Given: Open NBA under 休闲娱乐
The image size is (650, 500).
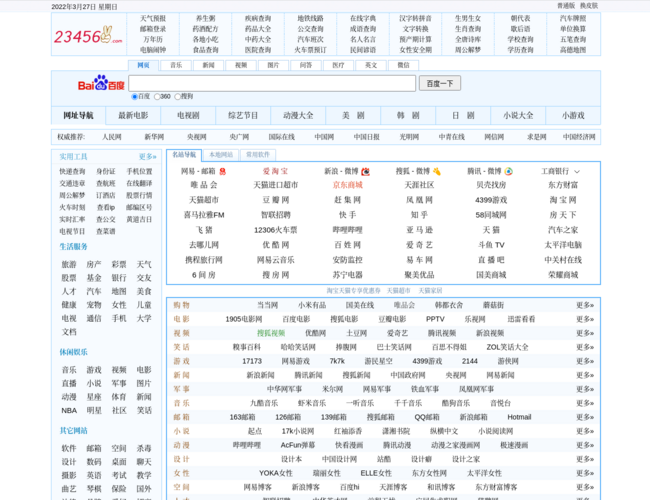Looking at the screenshot, I should click(69, 410).
